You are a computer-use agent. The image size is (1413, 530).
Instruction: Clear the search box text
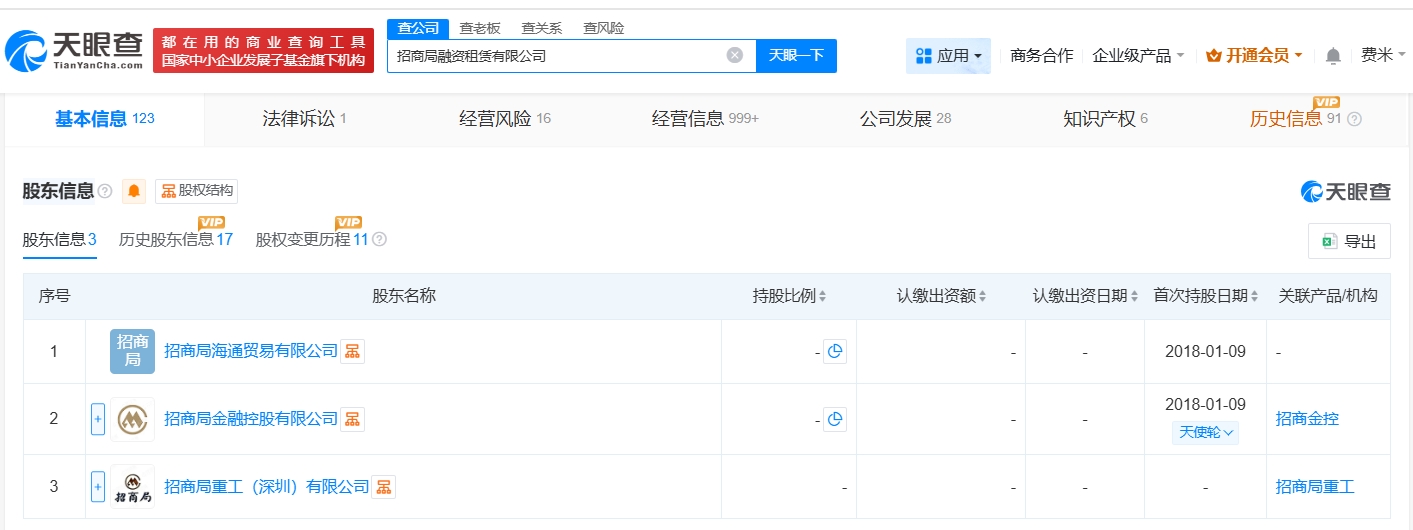point(734,56)
